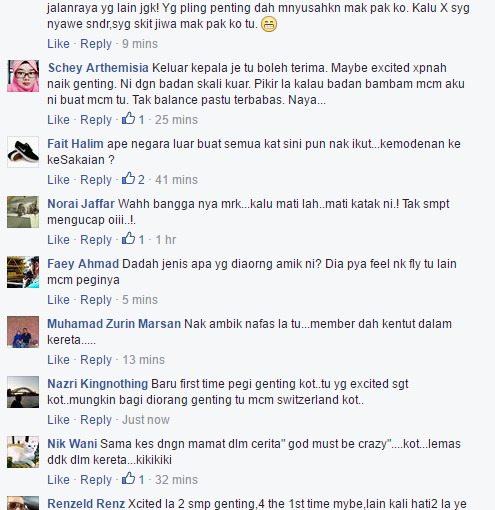This screenshot has width=495, height=510.
Task: Open Faey Ahmad's profile name
Action: click(x=83, y=264)
